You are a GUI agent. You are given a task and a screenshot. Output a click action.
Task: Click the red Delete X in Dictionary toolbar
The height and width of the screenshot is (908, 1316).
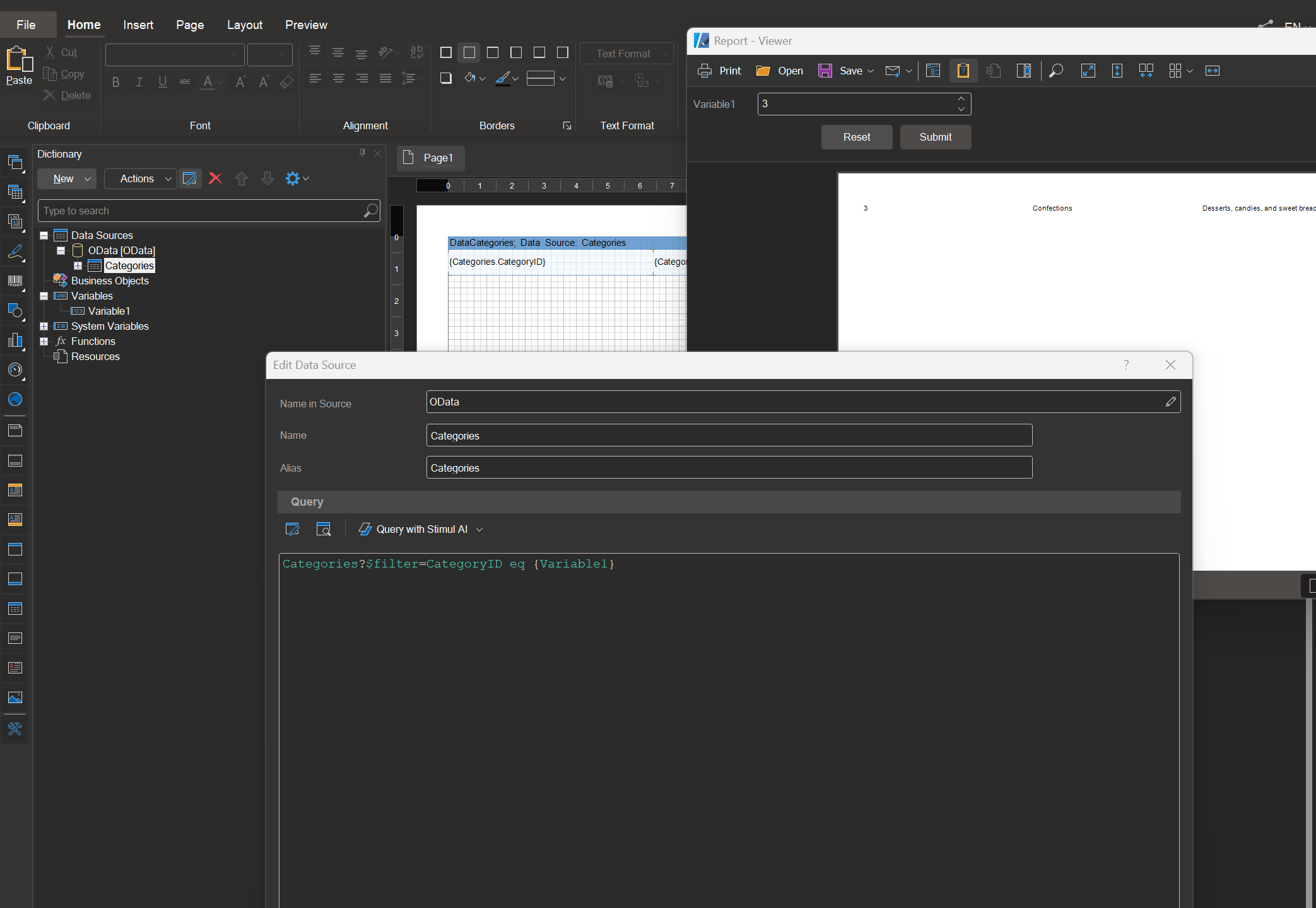point(215,178)
